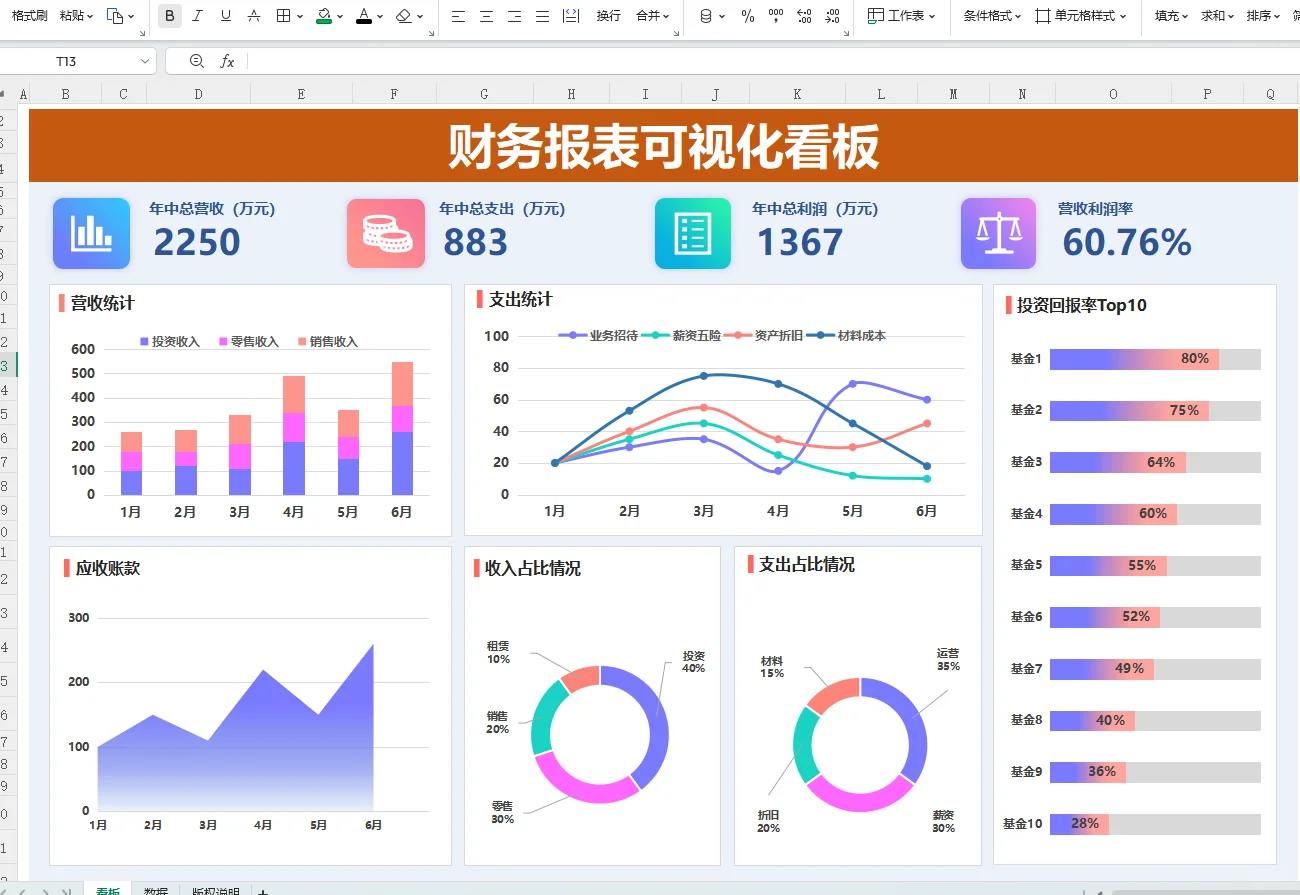Click the Borders grid icon
1300x895 pixels.
(282, 16)
